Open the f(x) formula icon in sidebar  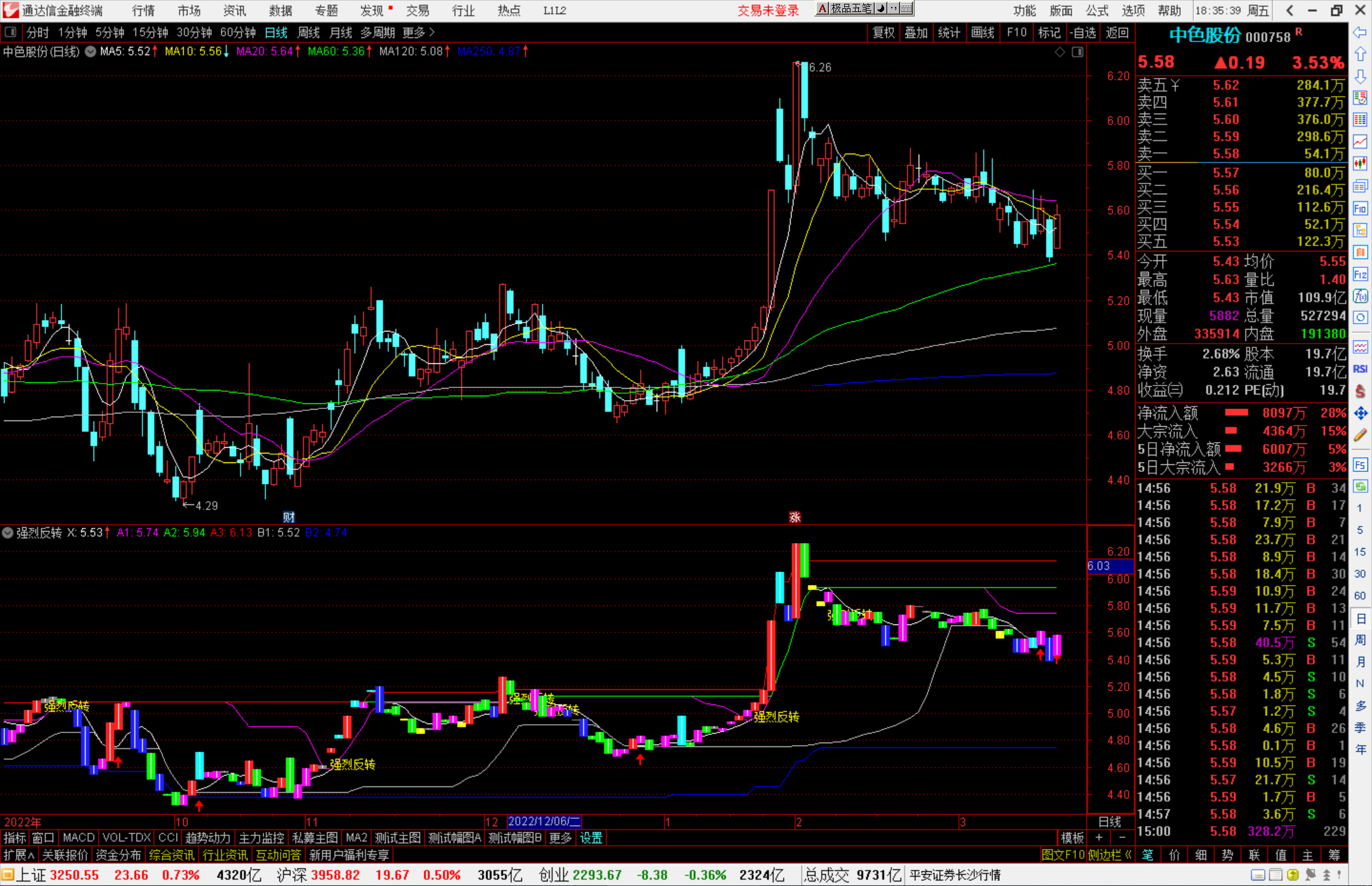click(x=1360, y=296)
